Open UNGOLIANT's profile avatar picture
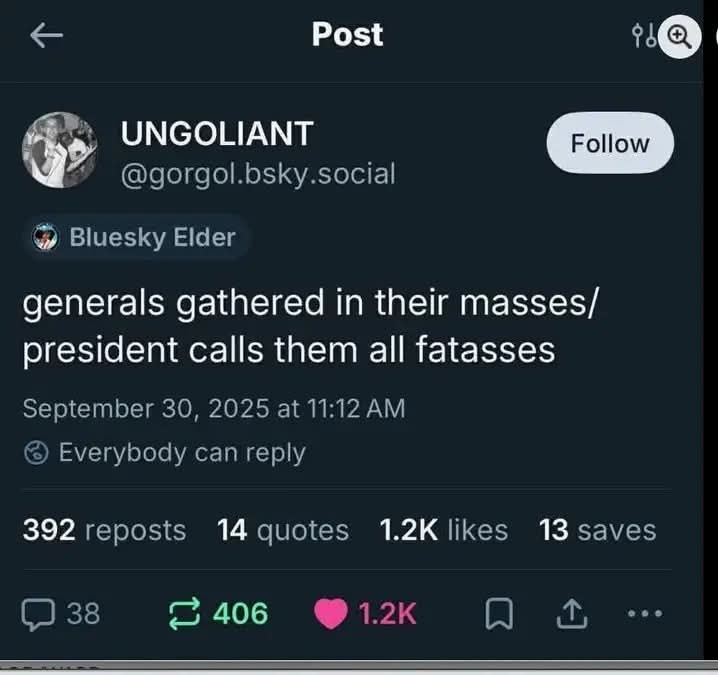The height and width of the screenshot is (675, 718). point(60,150)
